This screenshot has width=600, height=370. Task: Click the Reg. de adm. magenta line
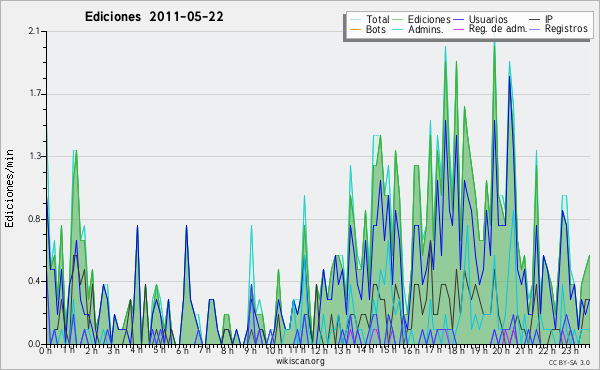tap(458, 29)
